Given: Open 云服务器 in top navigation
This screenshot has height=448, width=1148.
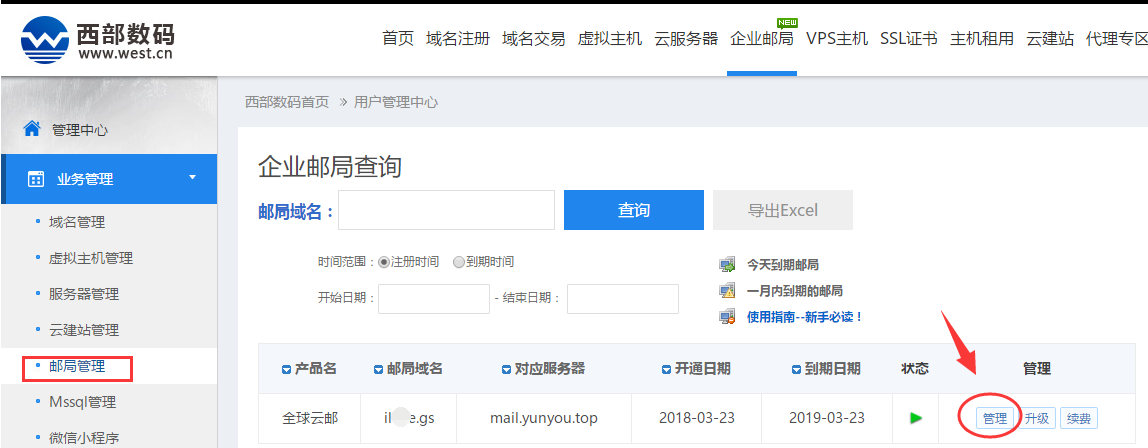Looking at the screenshot, I should [686, 39].
